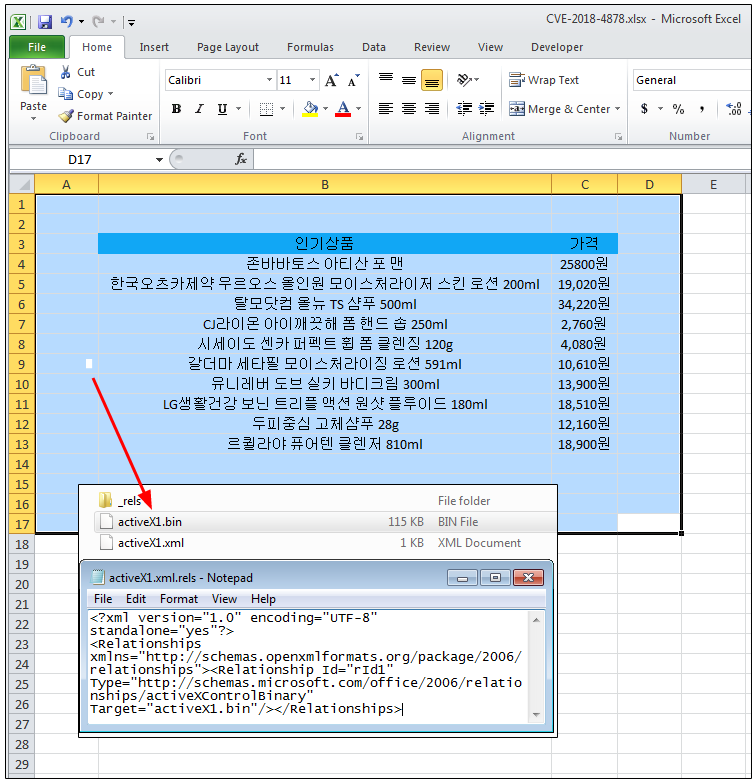
Task: Expand the Copy options arrow
Action: (110, 94)
